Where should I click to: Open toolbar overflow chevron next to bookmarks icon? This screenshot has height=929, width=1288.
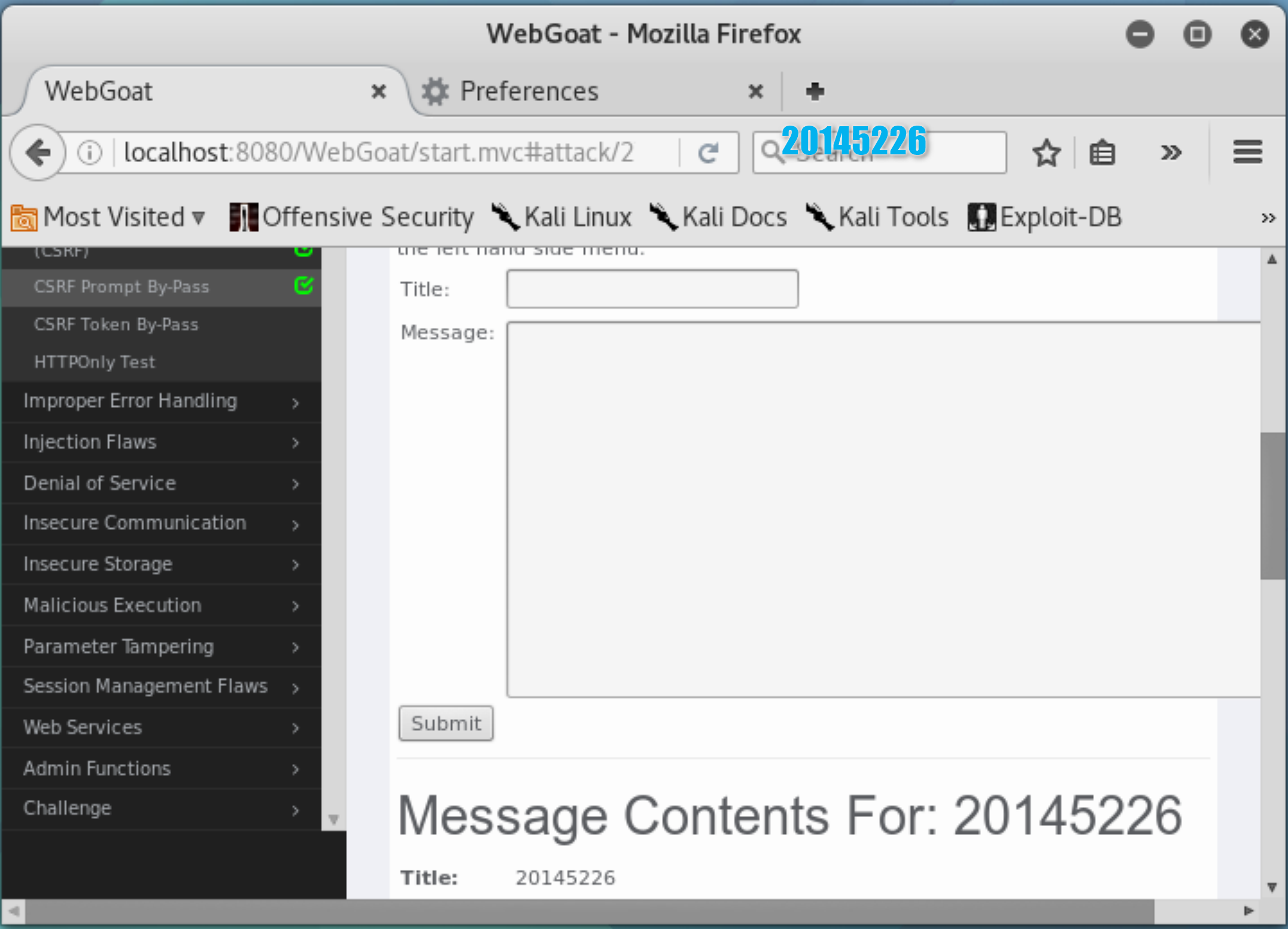tap(1171, 153)
